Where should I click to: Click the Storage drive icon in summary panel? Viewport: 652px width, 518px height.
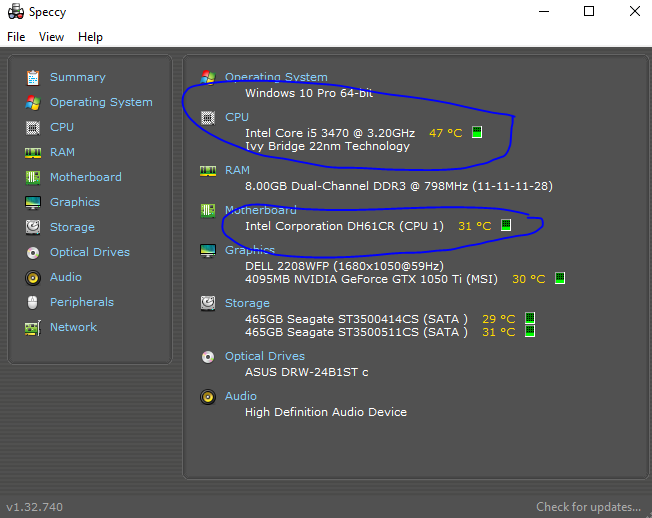click(x=208, y=303)
